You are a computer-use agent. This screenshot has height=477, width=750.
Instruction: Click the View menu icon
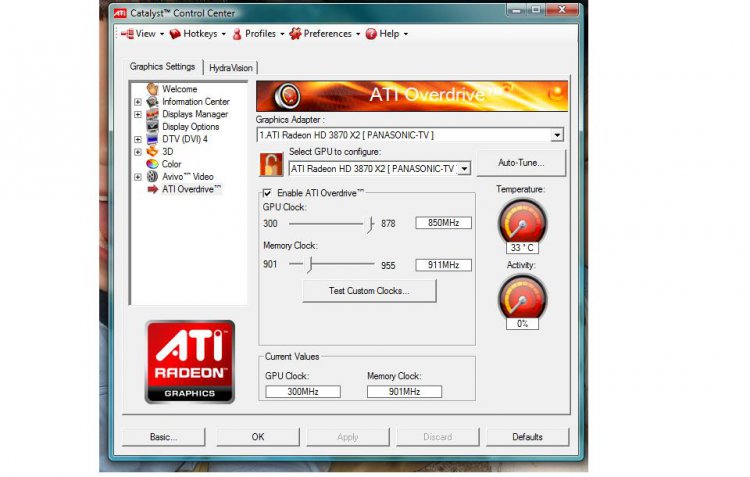(x=127, y=34)
